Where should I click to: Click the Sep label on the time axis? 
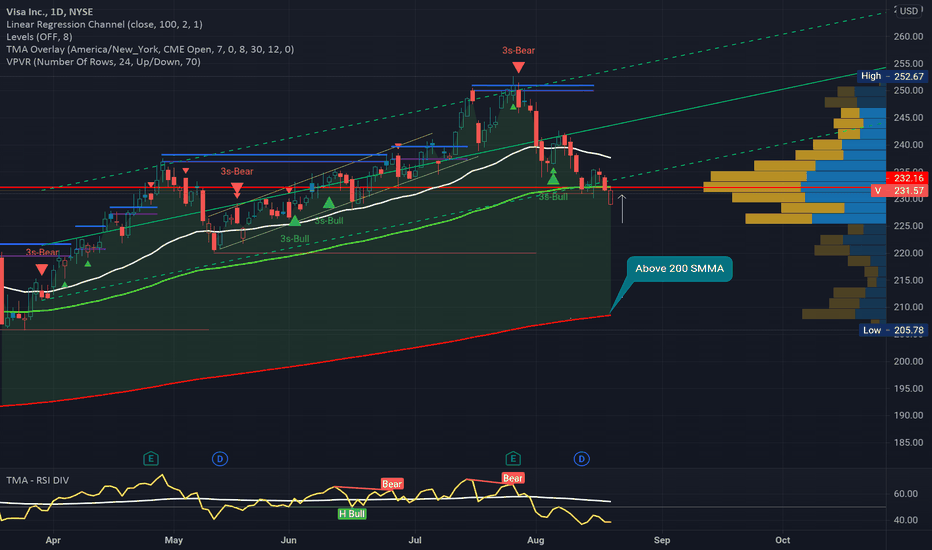(x=662, y=540)
